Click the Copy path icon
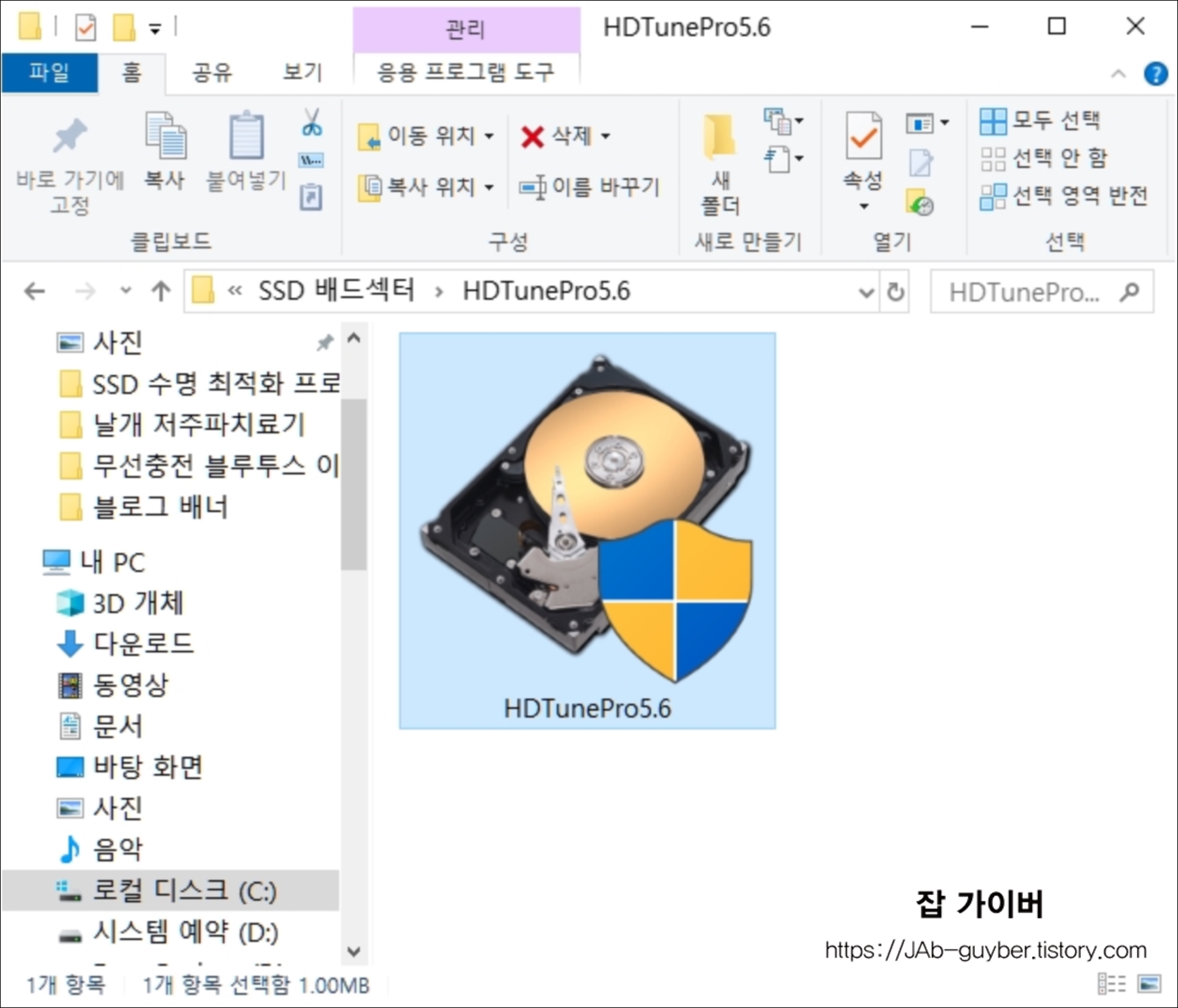Screen dimensions: 1178x1008 tap(311, 160)
